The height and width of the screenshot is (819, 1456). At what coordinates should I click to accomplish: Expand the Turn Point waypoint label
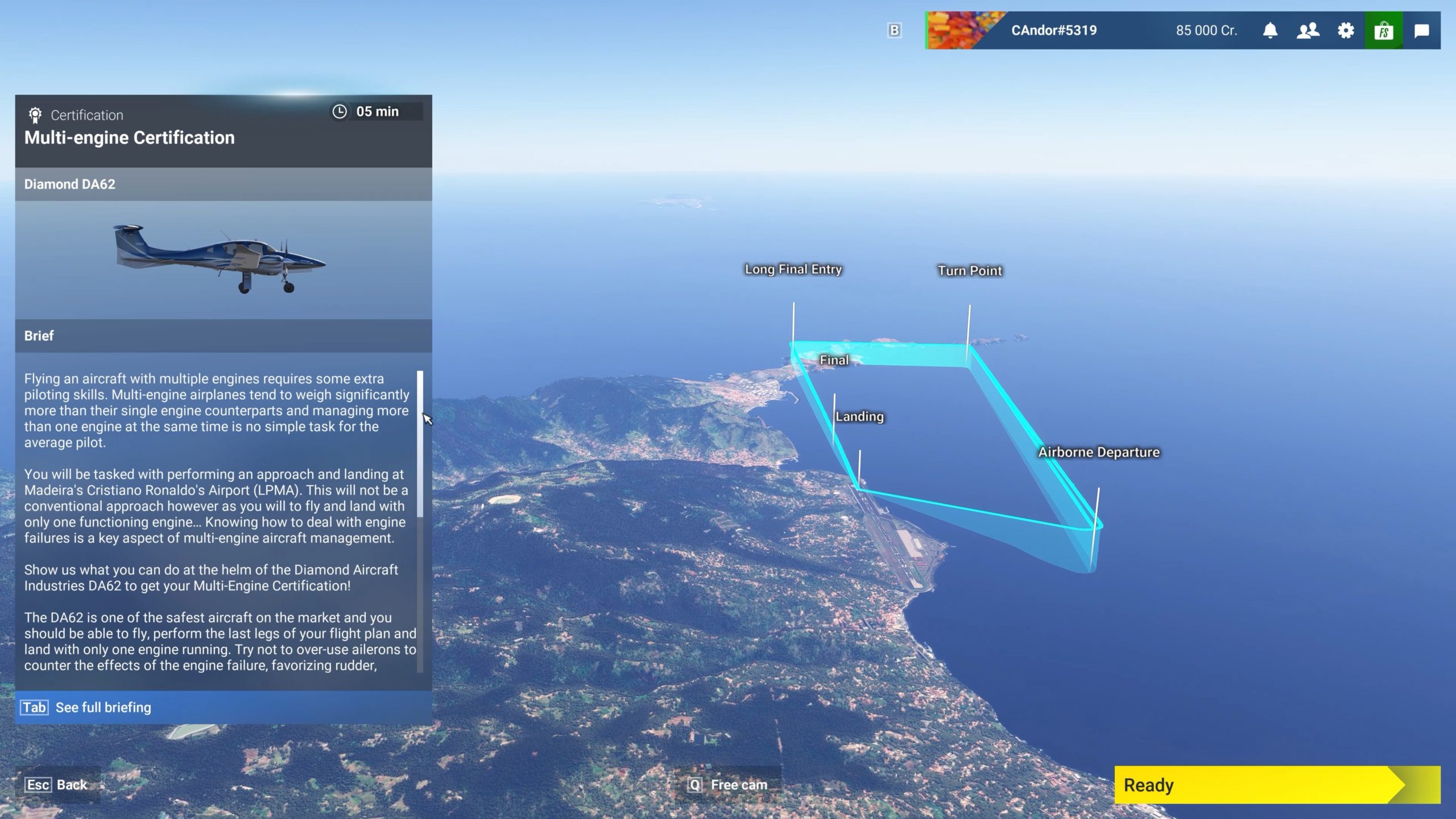[969, 270]
